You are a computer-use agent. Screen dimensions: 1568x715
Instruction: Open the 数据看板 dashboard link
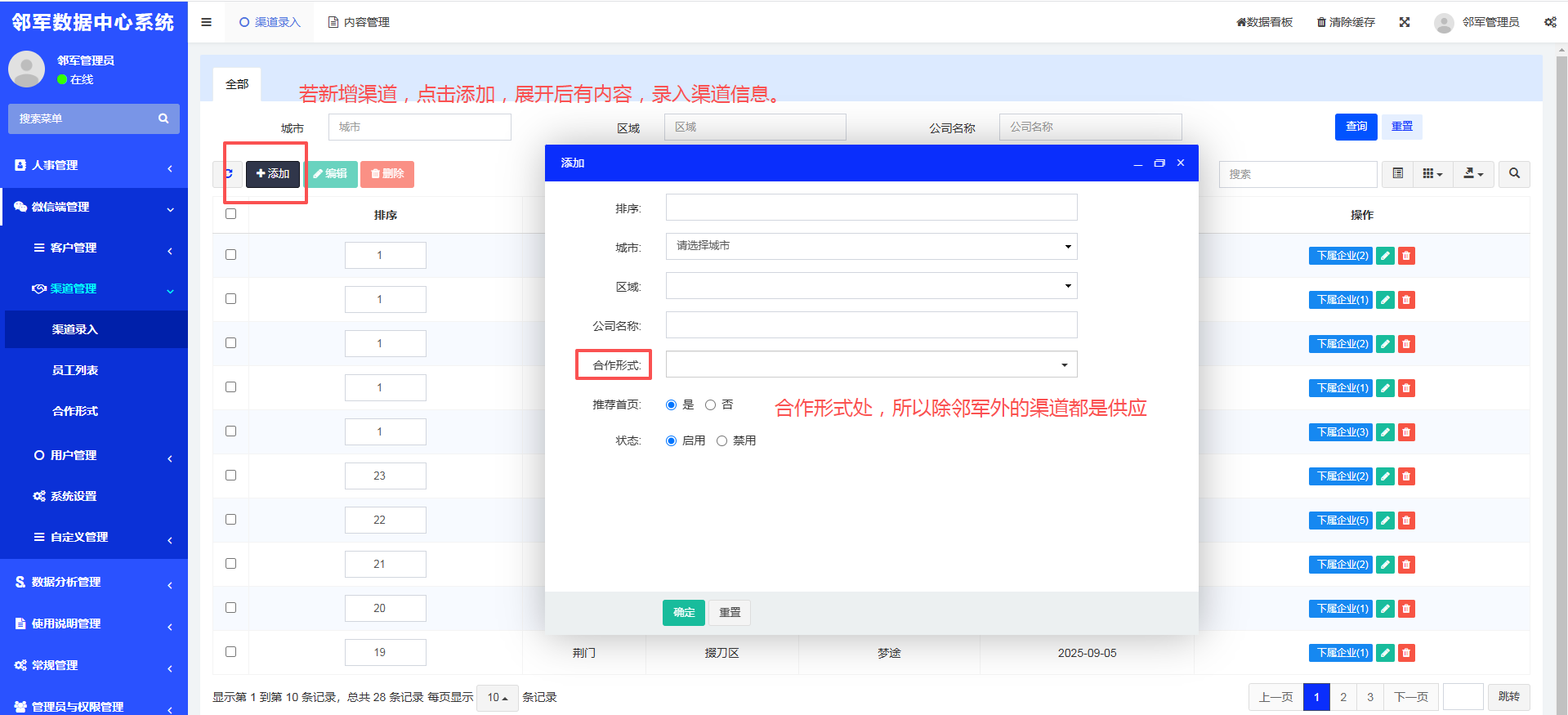[1264, 22]
